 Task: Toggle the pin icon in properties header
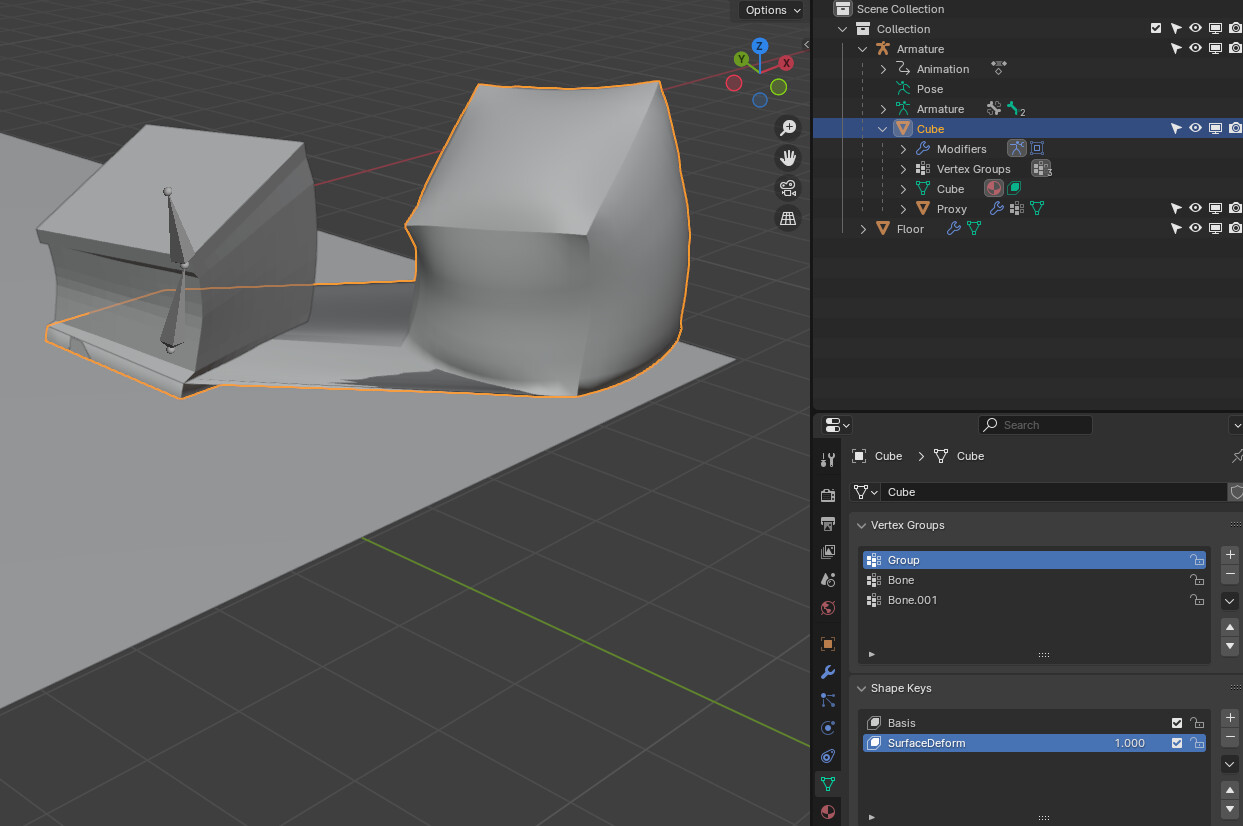coord(1237,456)
